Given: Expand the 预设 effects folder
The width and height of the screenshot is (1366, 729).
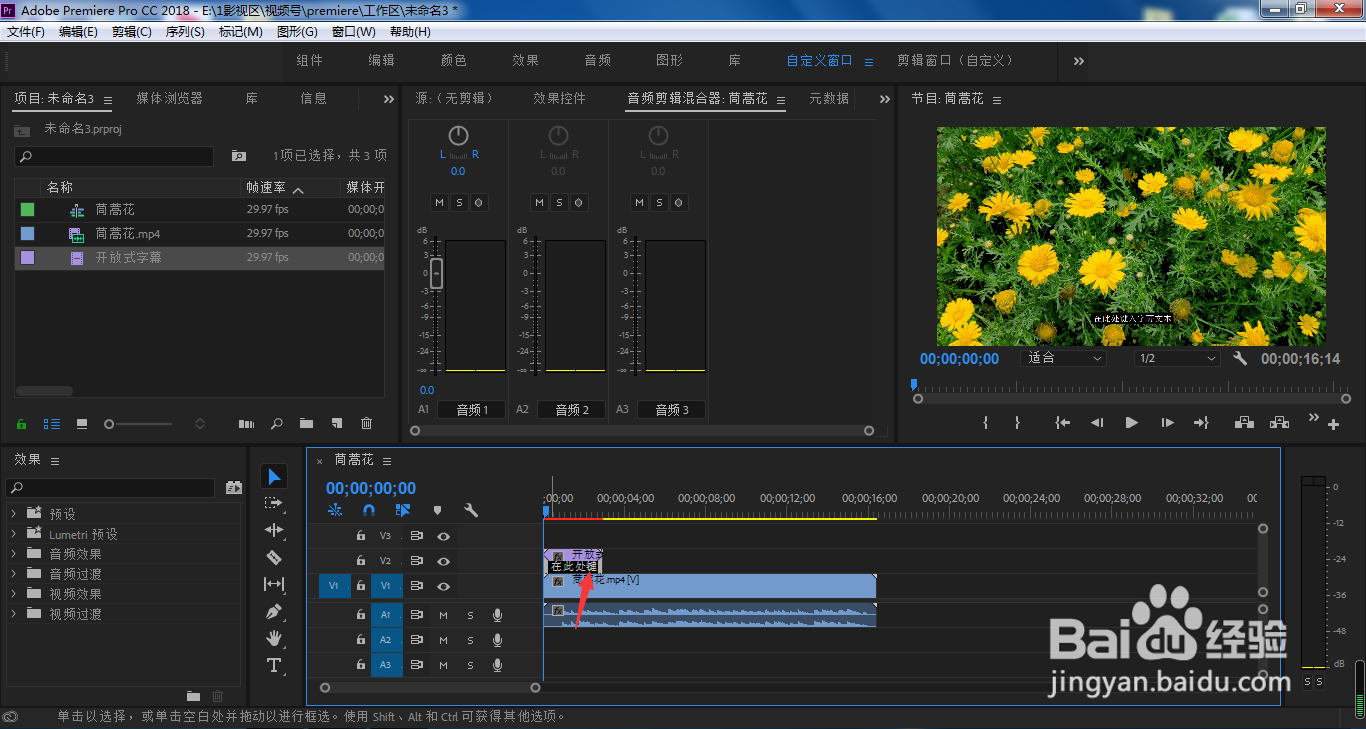Looking at the screenshot, I should click(13, 514).
